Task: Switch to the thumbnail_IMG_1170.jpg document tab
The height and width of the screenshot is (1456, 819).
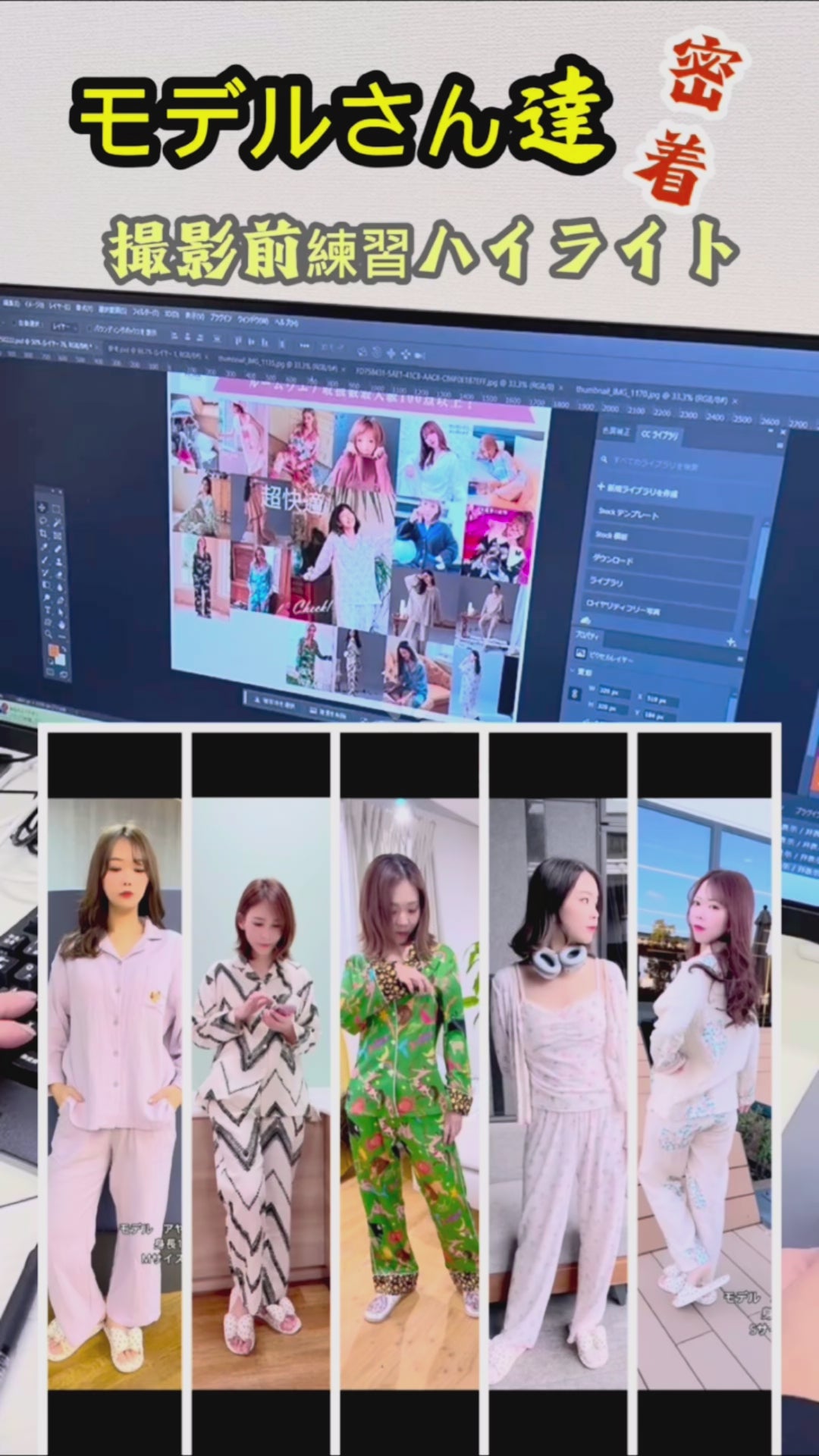Action: click(652, 395)
